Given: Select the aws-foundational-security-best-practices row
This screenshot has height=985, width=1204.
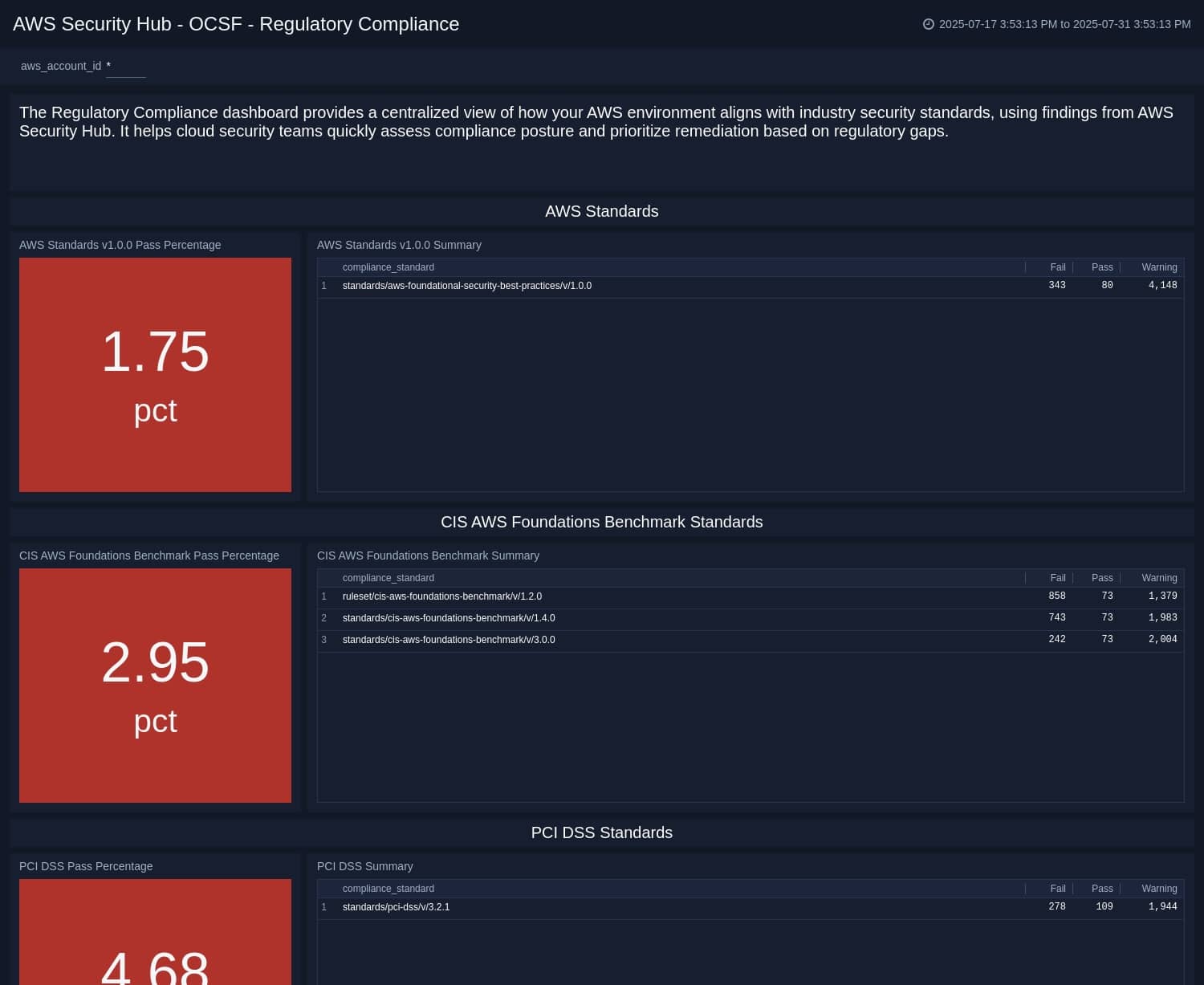Looking at the screenshot, I should tap(467, 286).
